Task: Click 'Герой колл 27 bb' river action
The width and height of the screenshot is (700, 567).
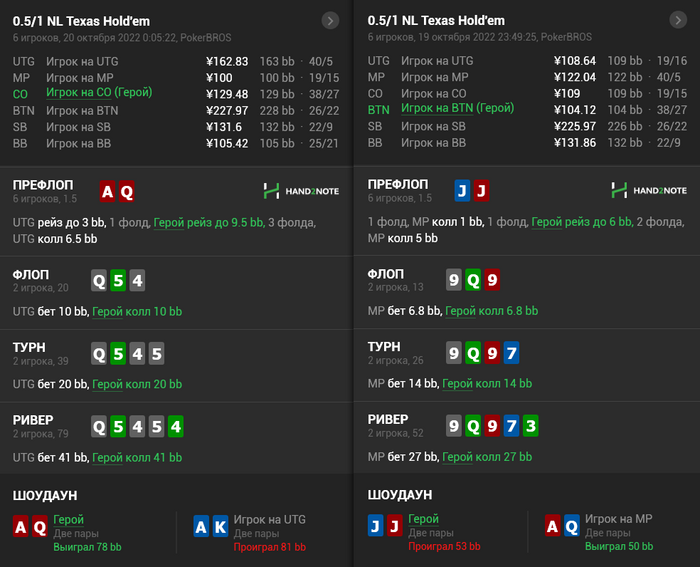Action: tap(487, 457)
